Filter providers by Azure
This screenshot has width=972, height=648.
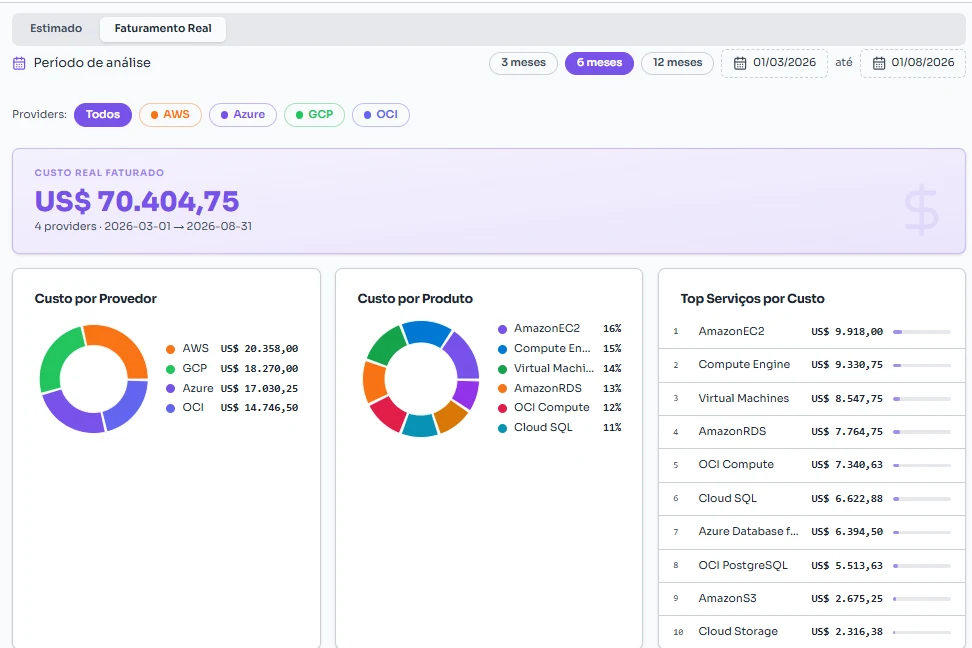[243, 115]
